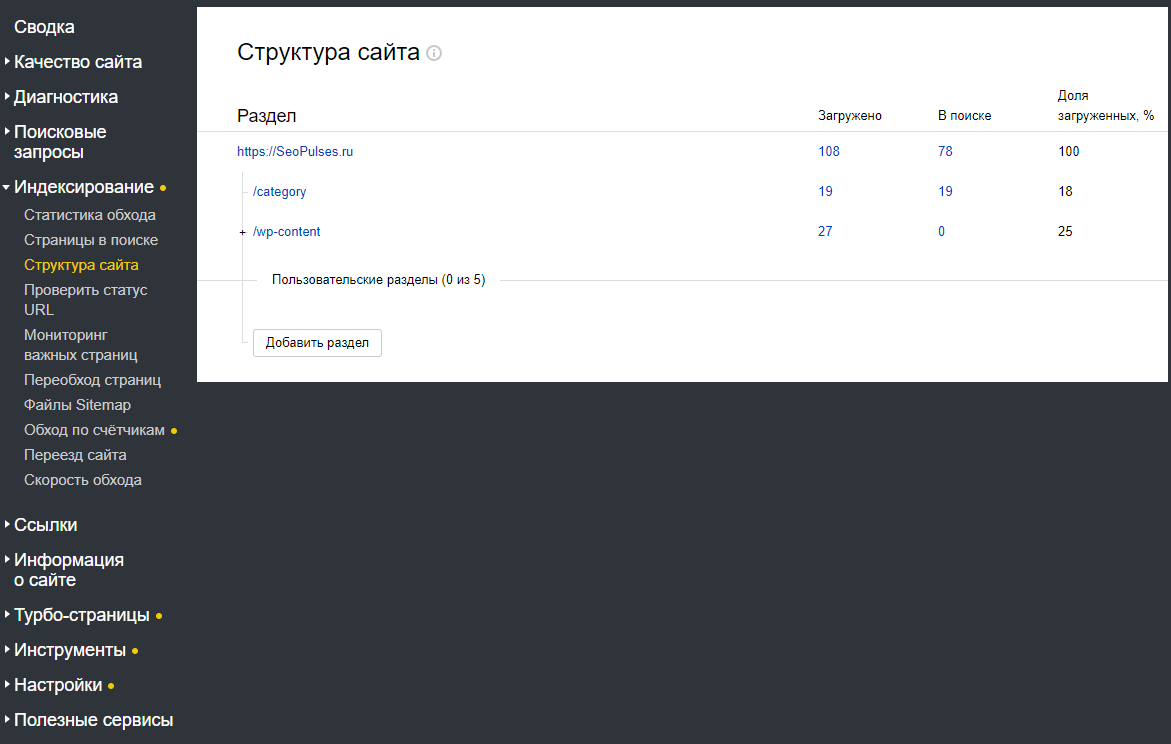Click in-search count 78
This screenshot has width=1171, height=744.
(x=945, y=152)
